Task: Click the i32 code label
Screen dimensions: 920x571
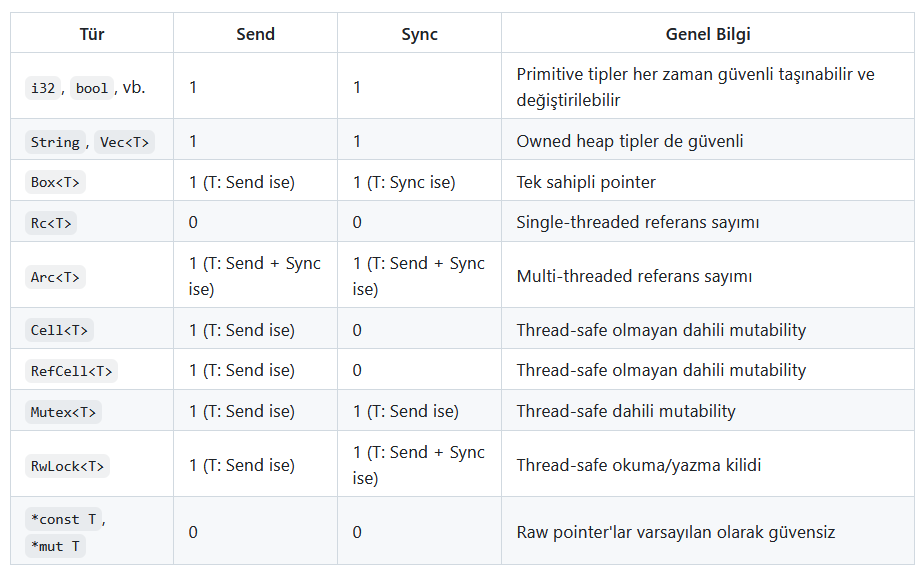Action: [x=43, y=88]
